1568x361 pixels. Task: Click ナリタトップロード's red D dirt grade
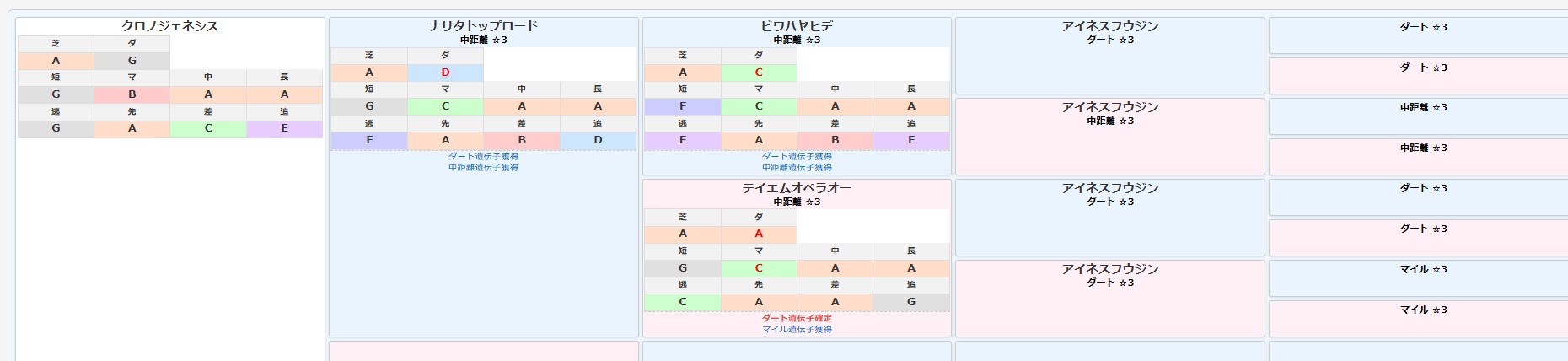pos(445,73)
